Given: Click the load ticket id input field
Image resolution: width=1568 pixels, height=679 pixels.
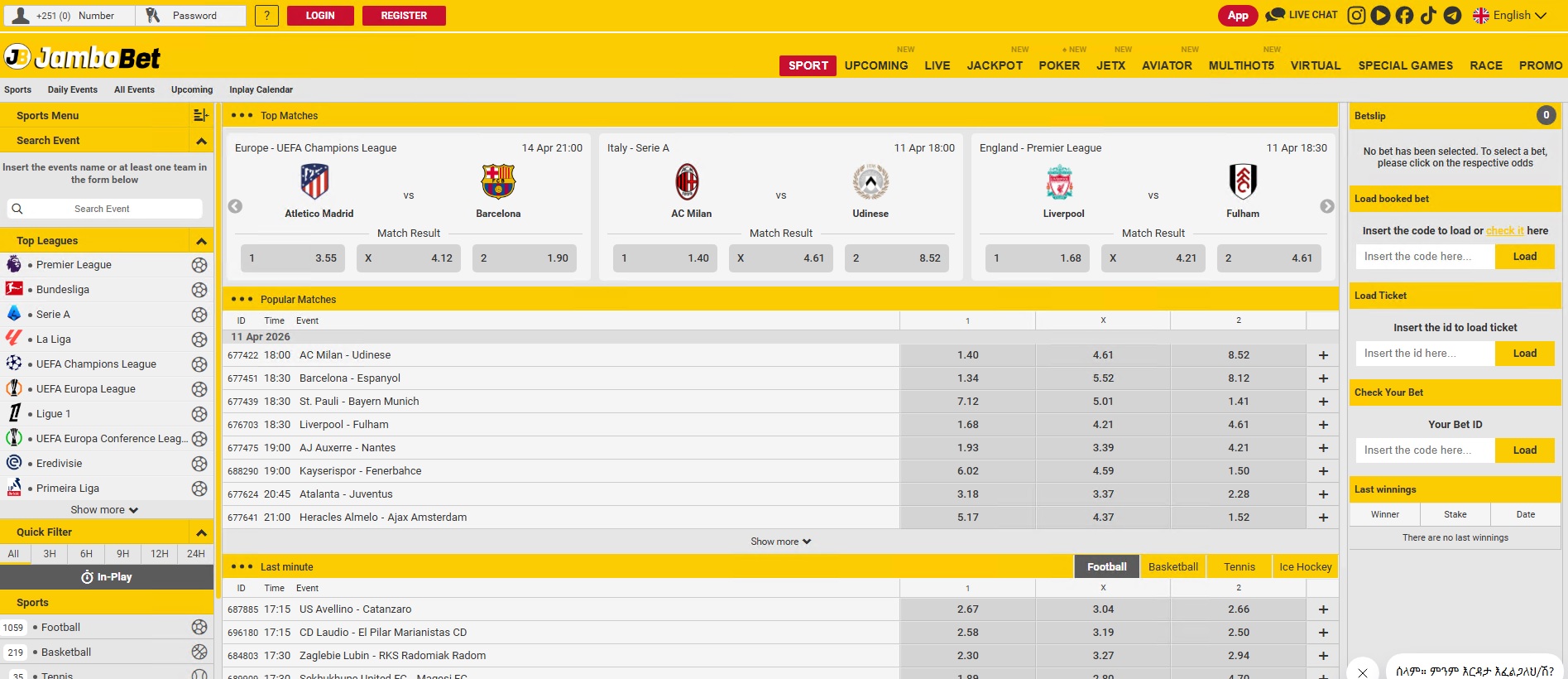Looking at the screenshot, I should coord(1425,354).
